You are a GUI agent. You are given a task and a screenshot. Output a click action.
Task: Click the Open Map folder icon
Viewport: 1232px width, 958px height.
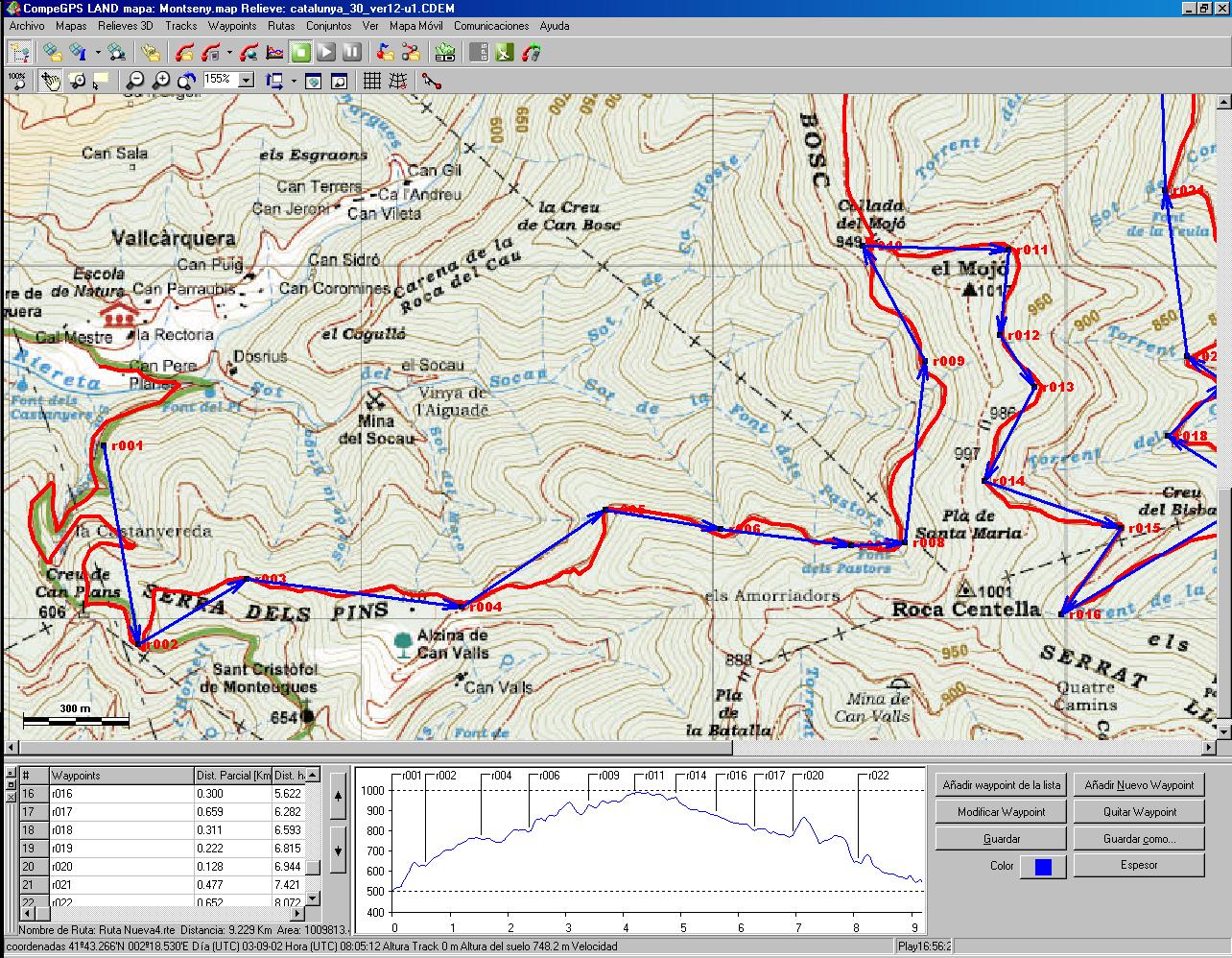[x=51, y=52]
